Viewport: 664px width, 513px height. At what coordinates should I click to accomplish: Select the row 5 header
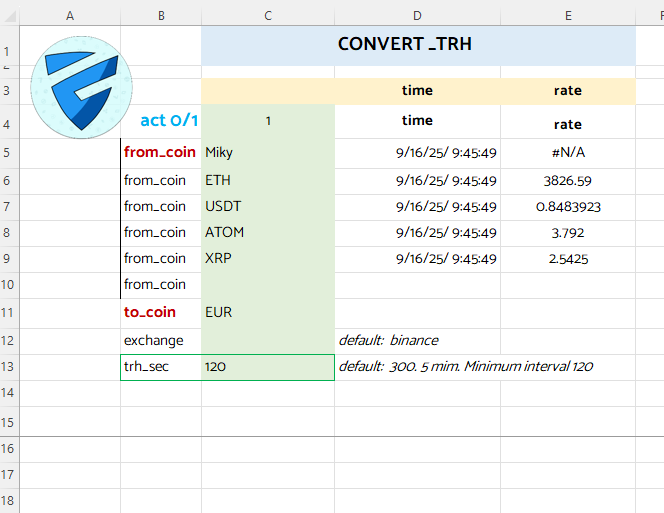[9, 153]
